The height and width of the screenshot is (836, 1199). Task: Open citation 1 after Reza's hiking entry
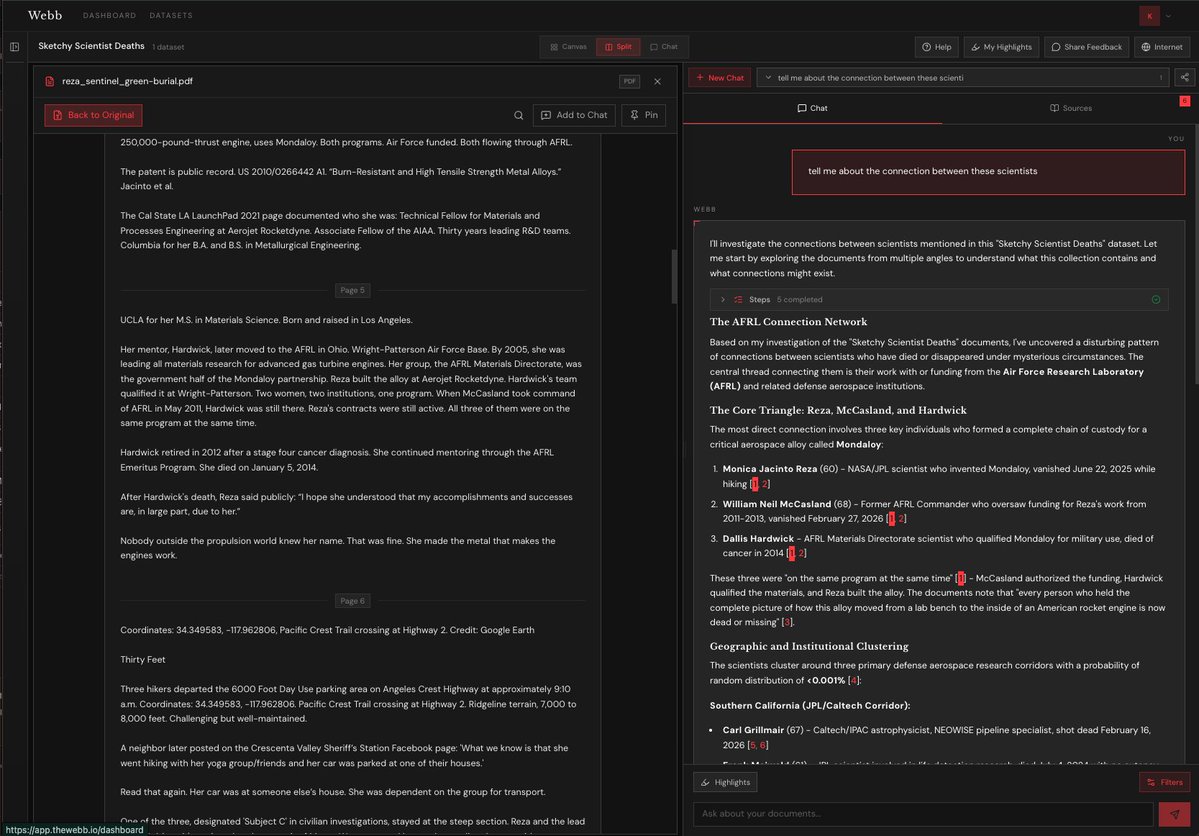pyautogui.click(x=754, y=484)
